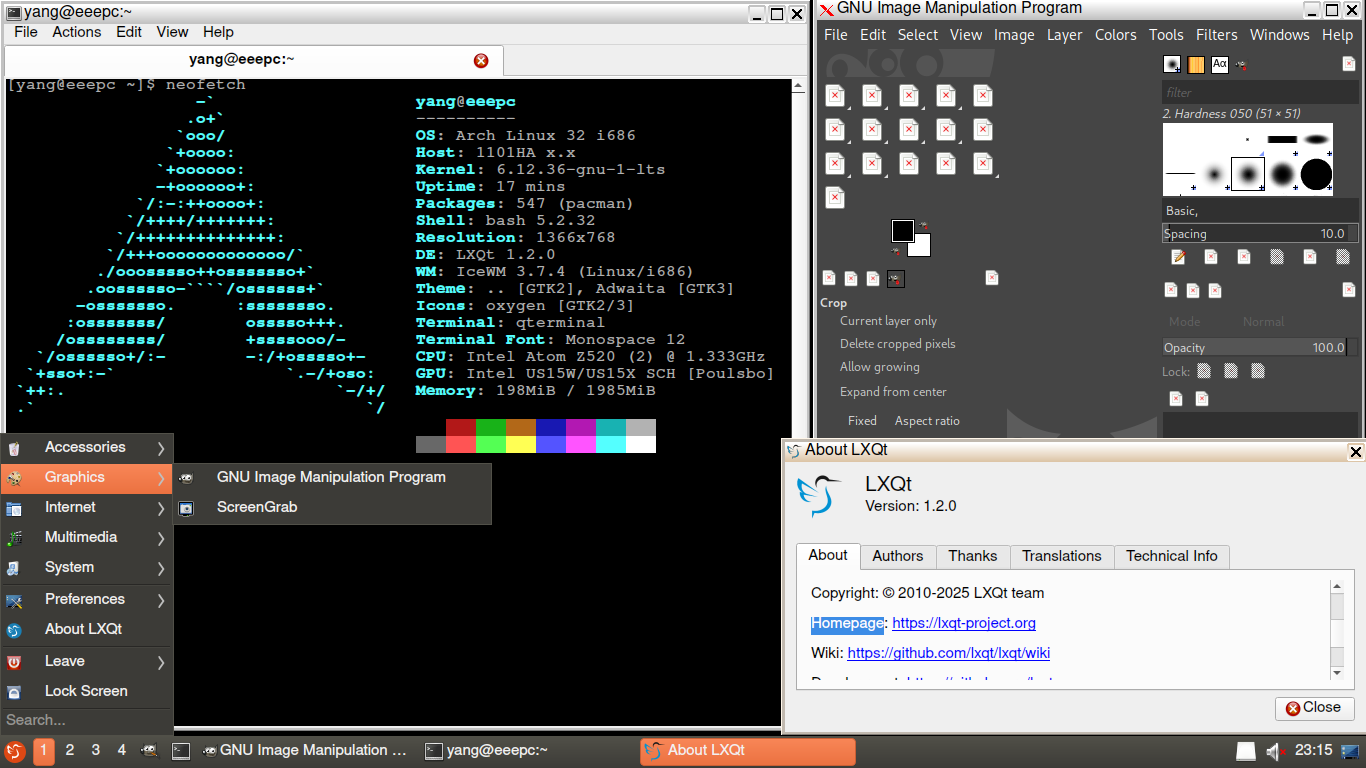Expand the Accessories submenu
The width and height of the screenshot is (1366, 768).
(87, 448)
